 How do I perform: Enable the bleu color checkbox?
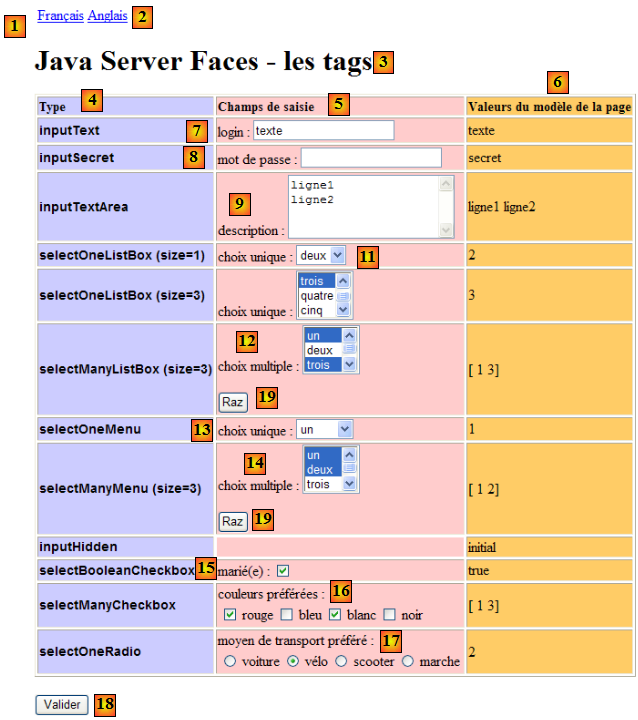coord(288,614)
